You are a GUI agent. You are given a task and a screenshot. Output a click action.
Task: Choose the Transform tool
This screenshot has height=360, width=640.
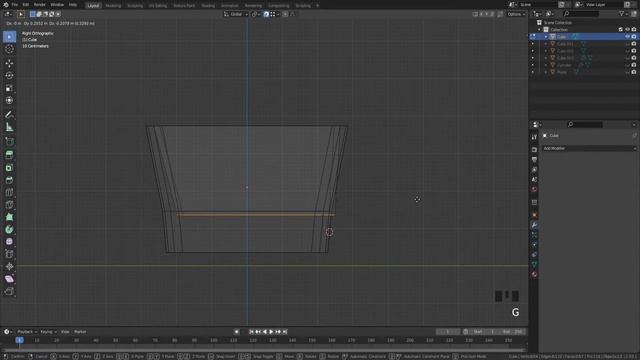9,100
